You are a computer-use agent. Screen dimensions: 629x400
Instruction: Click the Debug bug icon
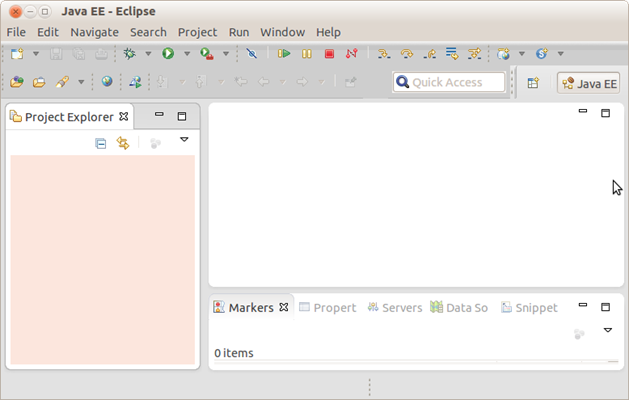click(x=129, y=53)
